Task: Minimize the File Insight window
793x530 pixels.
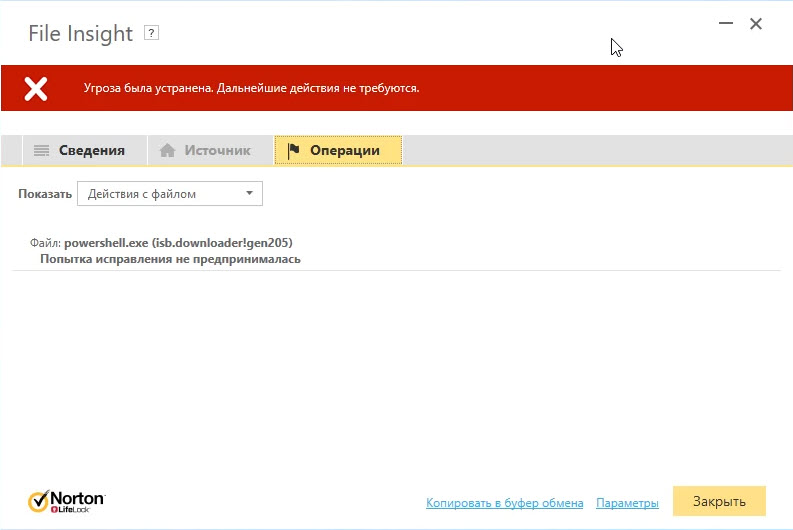Action: pos(726,23)
